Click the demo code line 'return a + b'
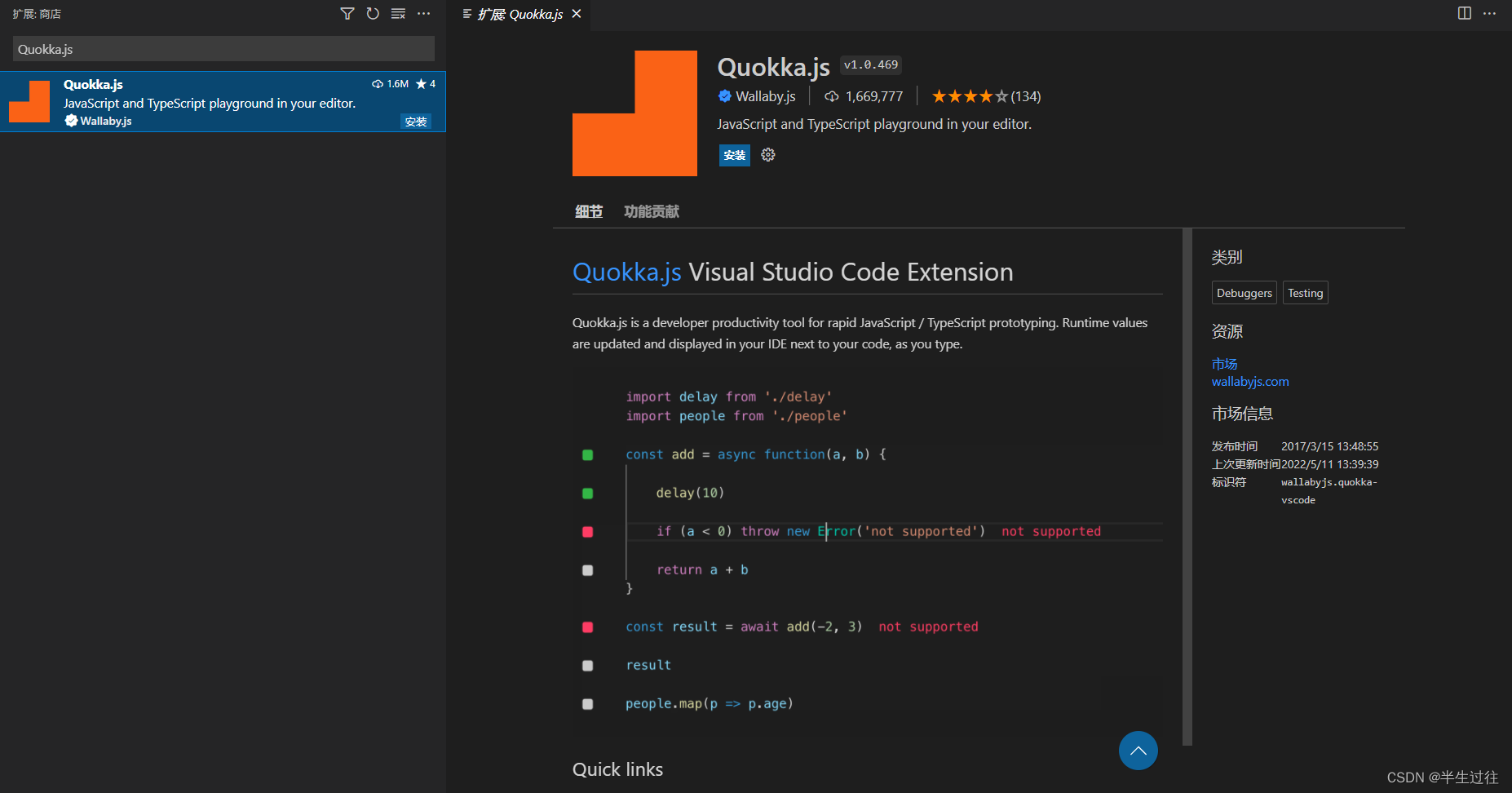This screenshot has height=793, width=1512. 702,569
